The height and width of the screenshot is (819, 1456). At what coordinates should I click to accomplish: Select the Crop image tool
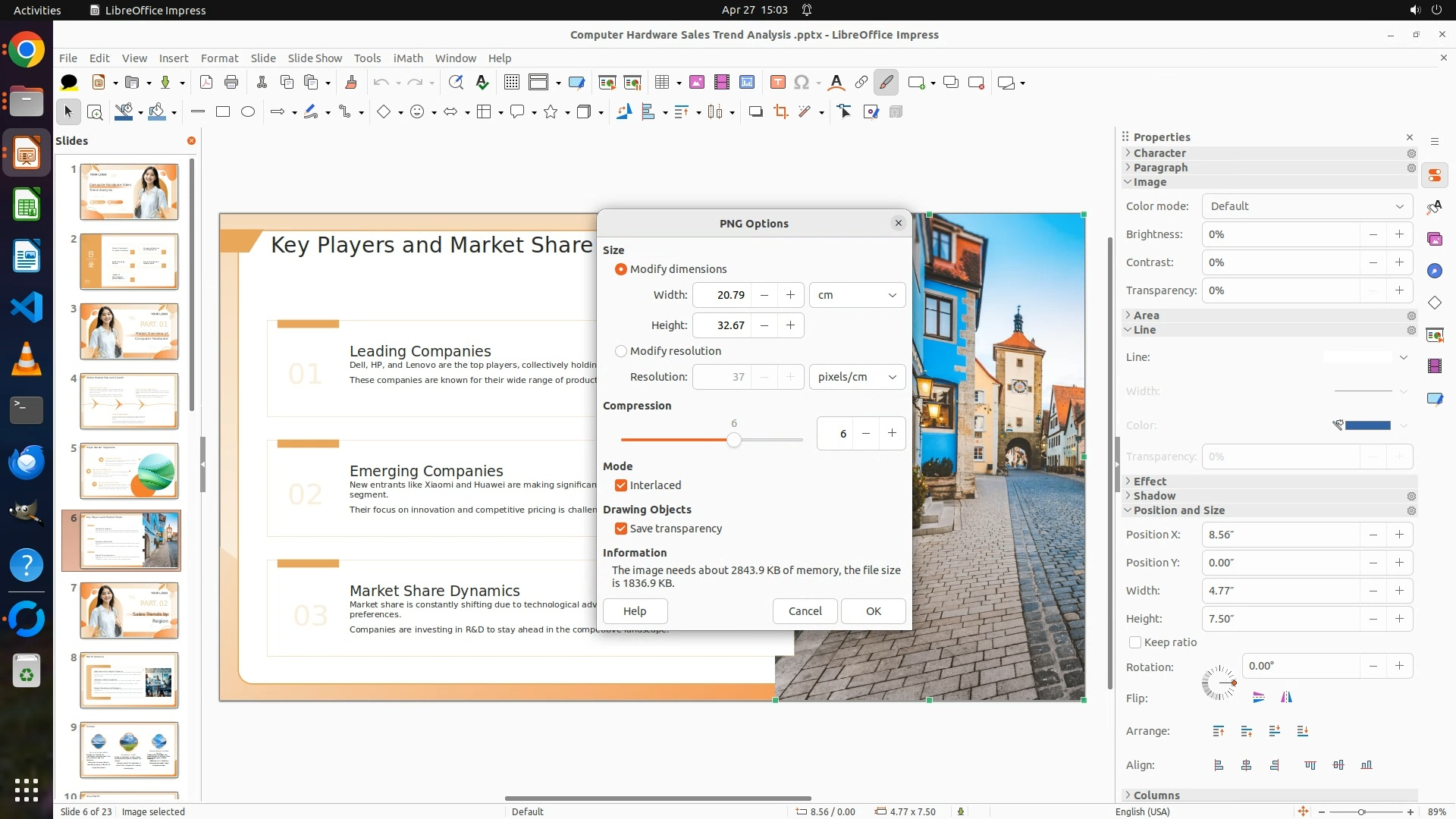click(780, 112)
